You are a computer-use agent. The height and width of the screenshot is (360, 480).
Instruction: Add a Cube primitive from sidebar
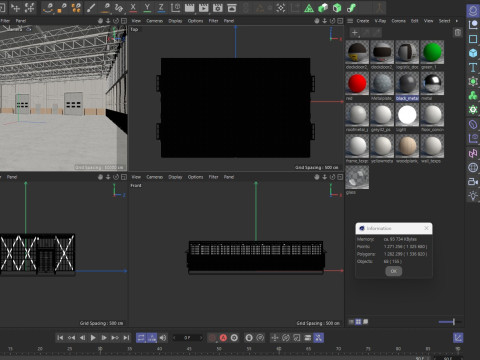point(473,53)
